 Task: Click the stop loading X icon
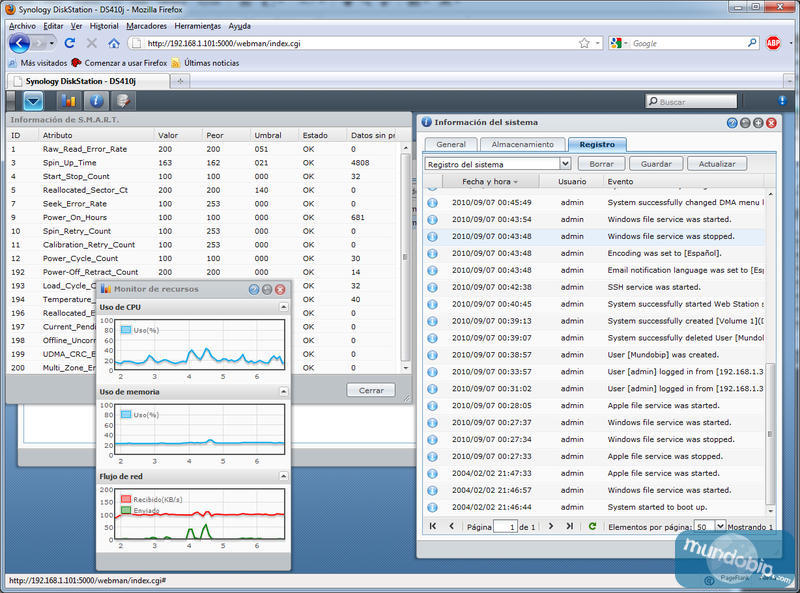pos(92,43)
